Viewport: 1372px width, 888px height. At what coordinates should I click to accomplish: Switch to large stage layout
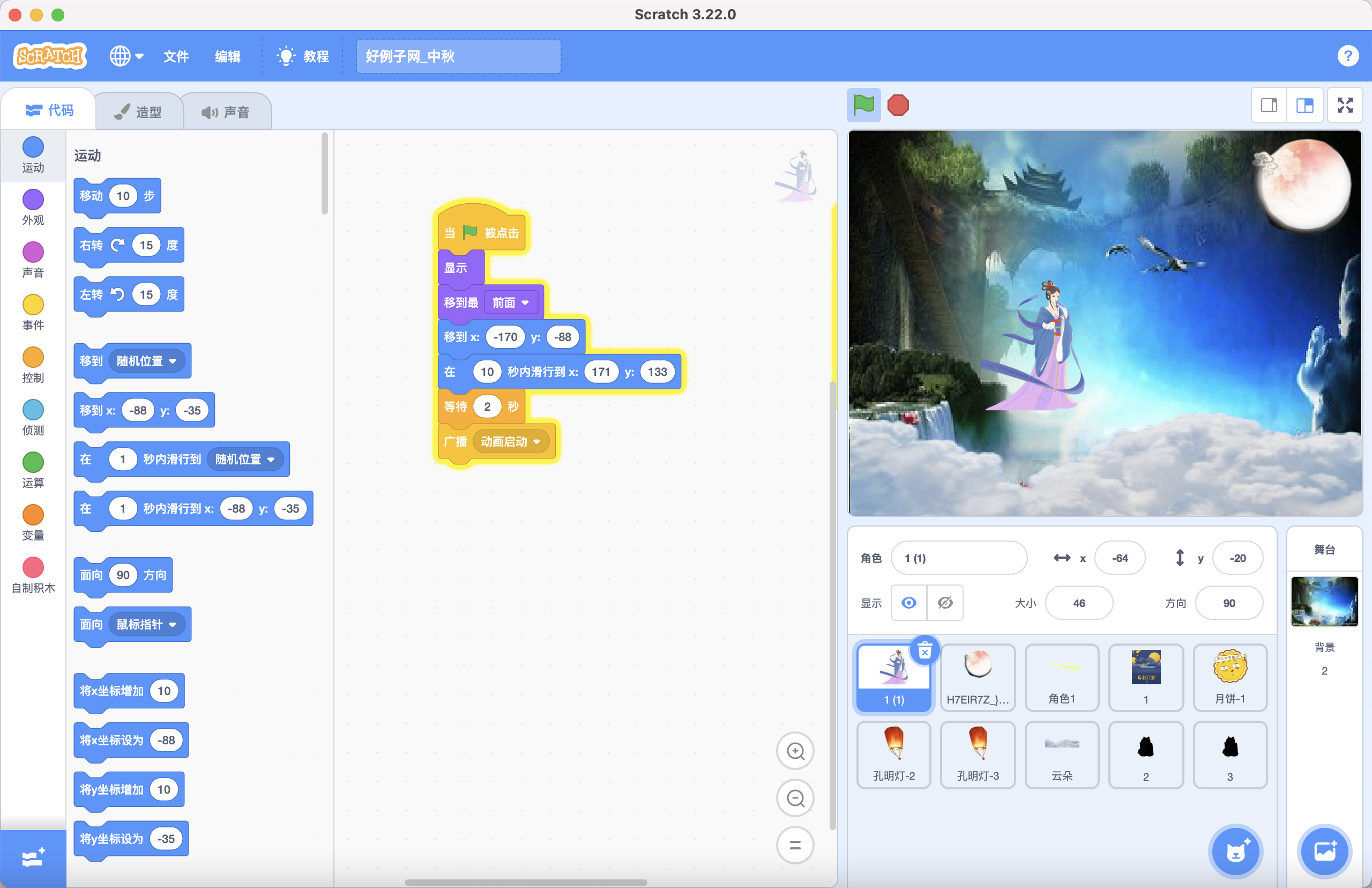click(1304, 105)
